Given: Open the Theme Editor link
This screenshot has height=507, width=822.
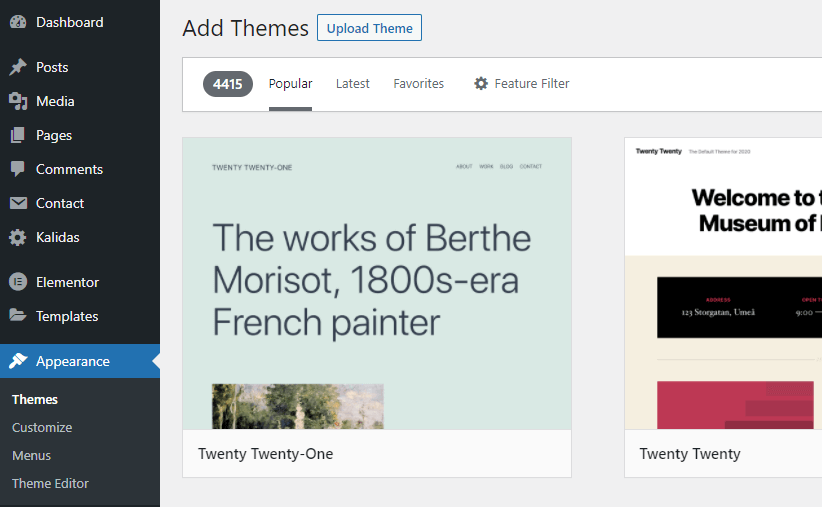Looking at the screenshot, I should click(50, 483).
